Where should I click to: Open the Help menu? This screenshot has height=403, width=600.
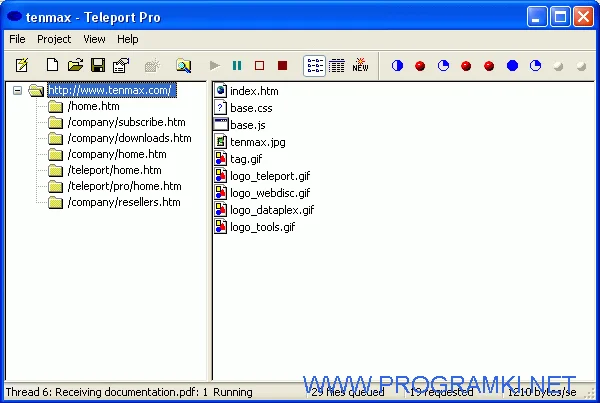coord(128,39)
